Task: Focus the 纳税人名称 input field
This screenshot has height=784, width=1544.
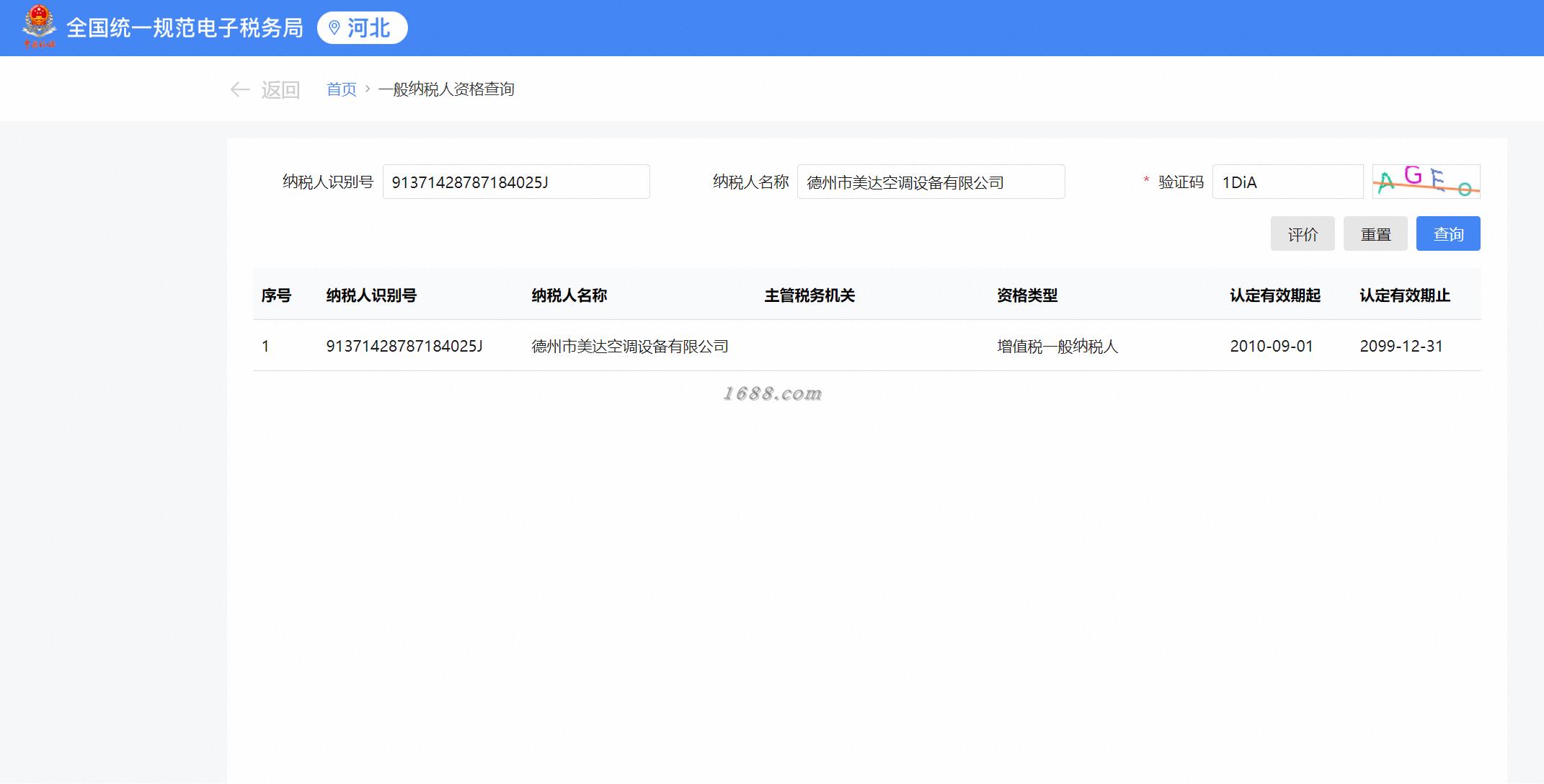Action: click(x=930, y=182)
